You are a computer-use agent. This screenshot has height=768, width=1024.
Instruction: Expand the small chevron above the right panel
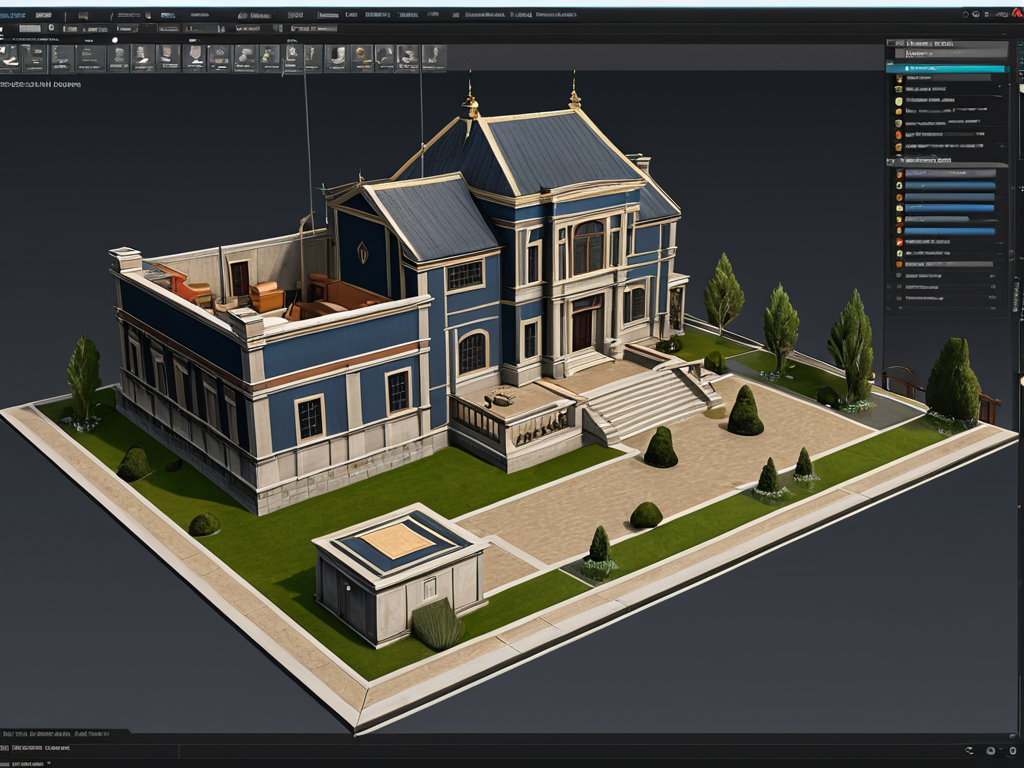tap(1005, 33)
